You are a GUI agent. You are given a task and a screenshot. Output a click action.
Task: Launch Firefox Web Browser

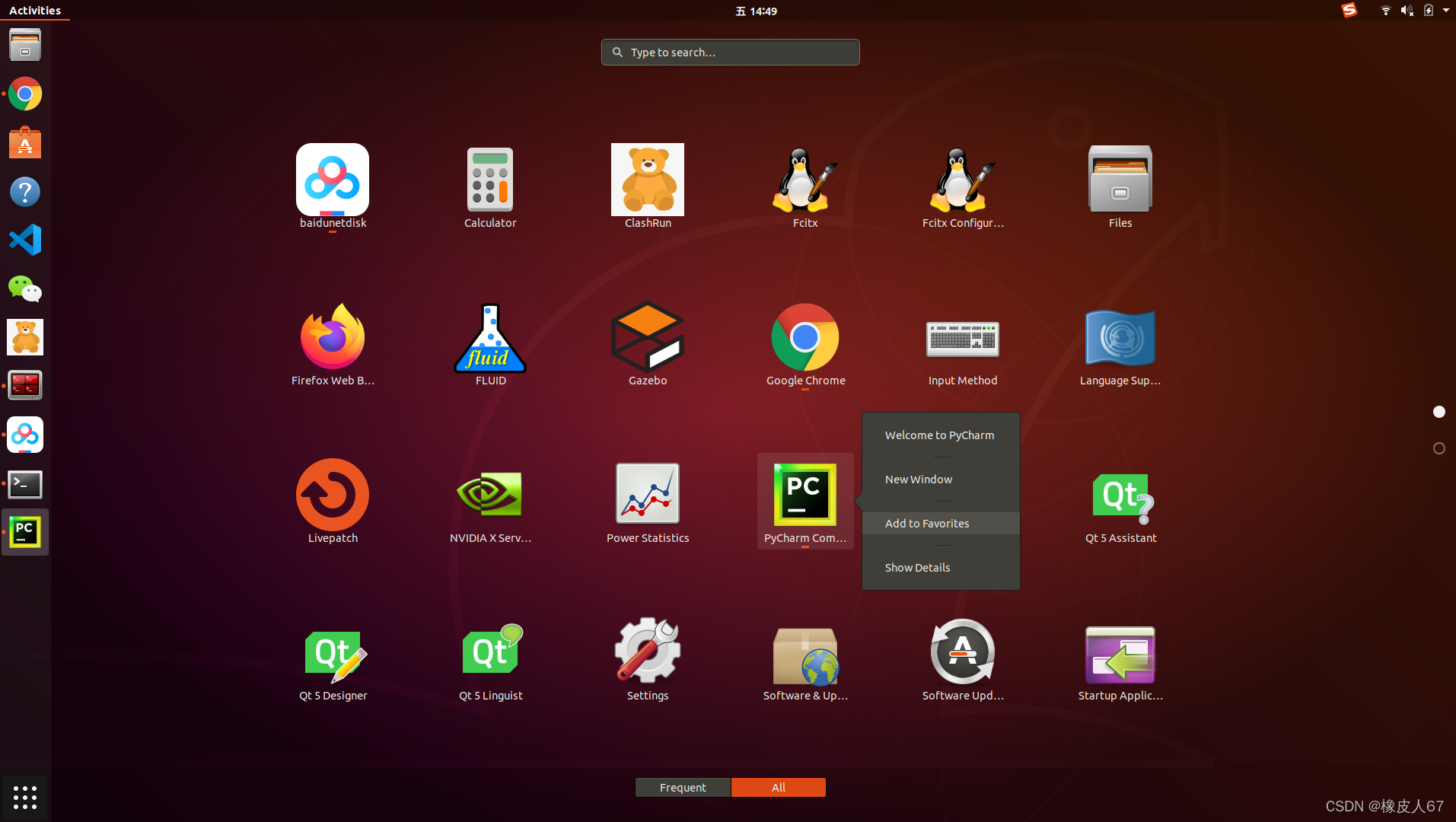[x=333, y=345]
